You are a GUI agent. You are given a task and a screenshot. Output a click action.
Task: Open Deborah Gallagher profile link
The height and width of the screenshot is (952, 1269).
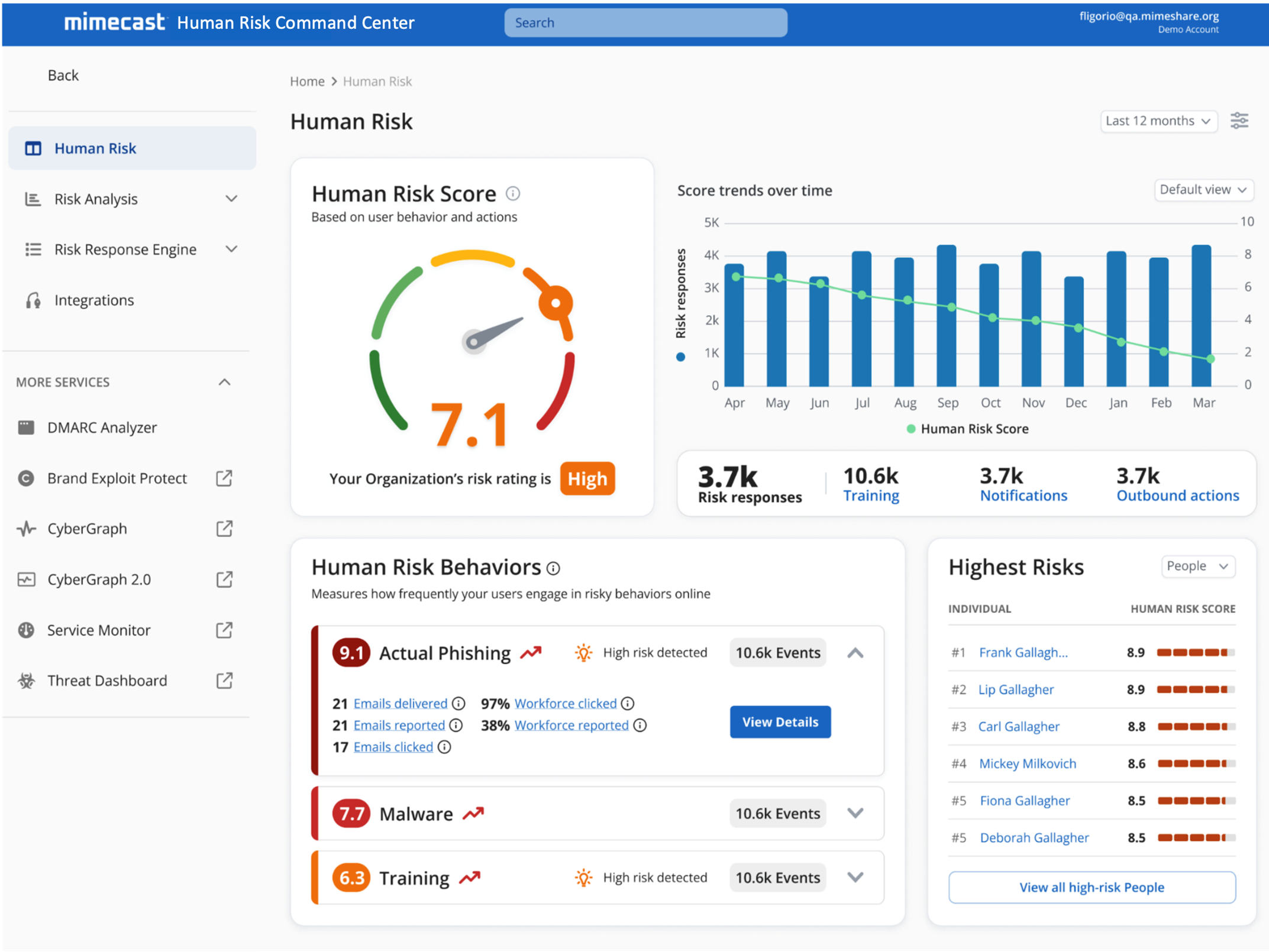[x=1034, y=838]
